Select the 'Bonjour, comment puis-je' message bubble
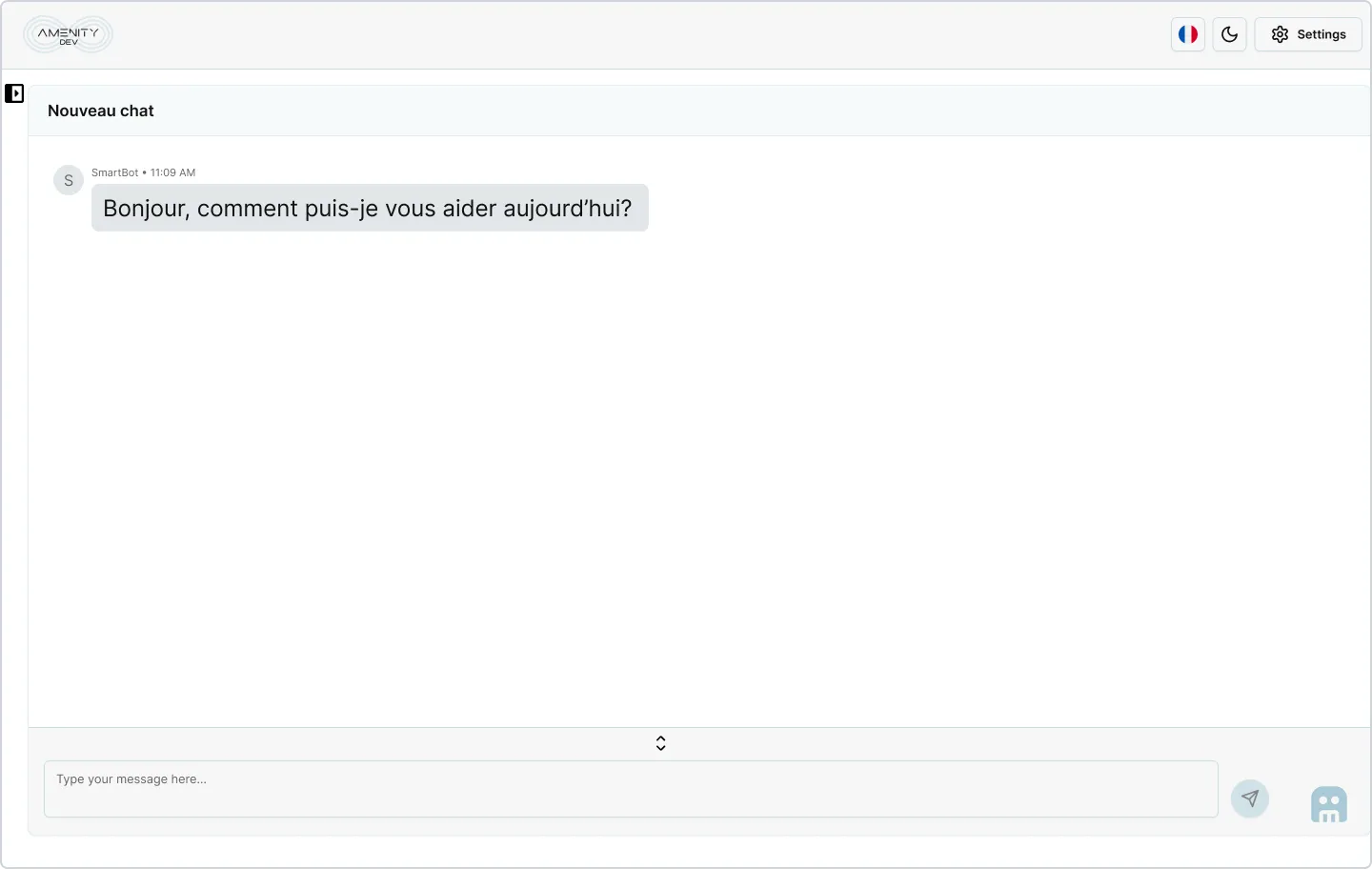Viewport: 1372px width, 869px height. click(370, 208)
